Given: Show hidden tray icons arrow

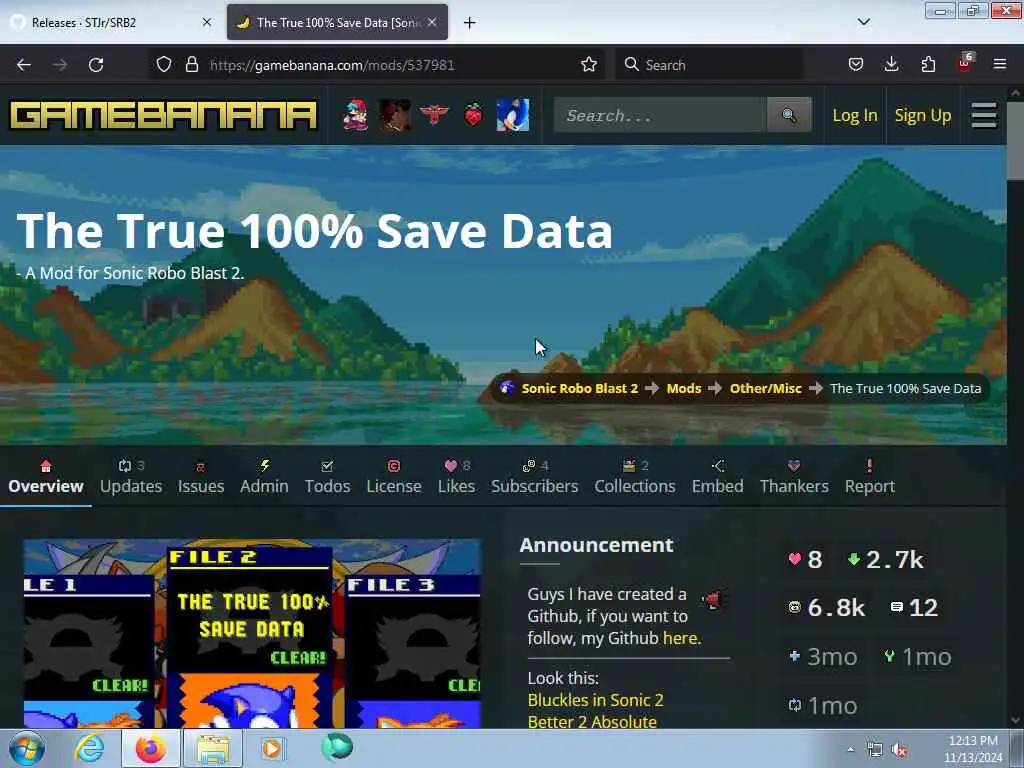Looking at the screenshot, I should click(x=850, y=749).
